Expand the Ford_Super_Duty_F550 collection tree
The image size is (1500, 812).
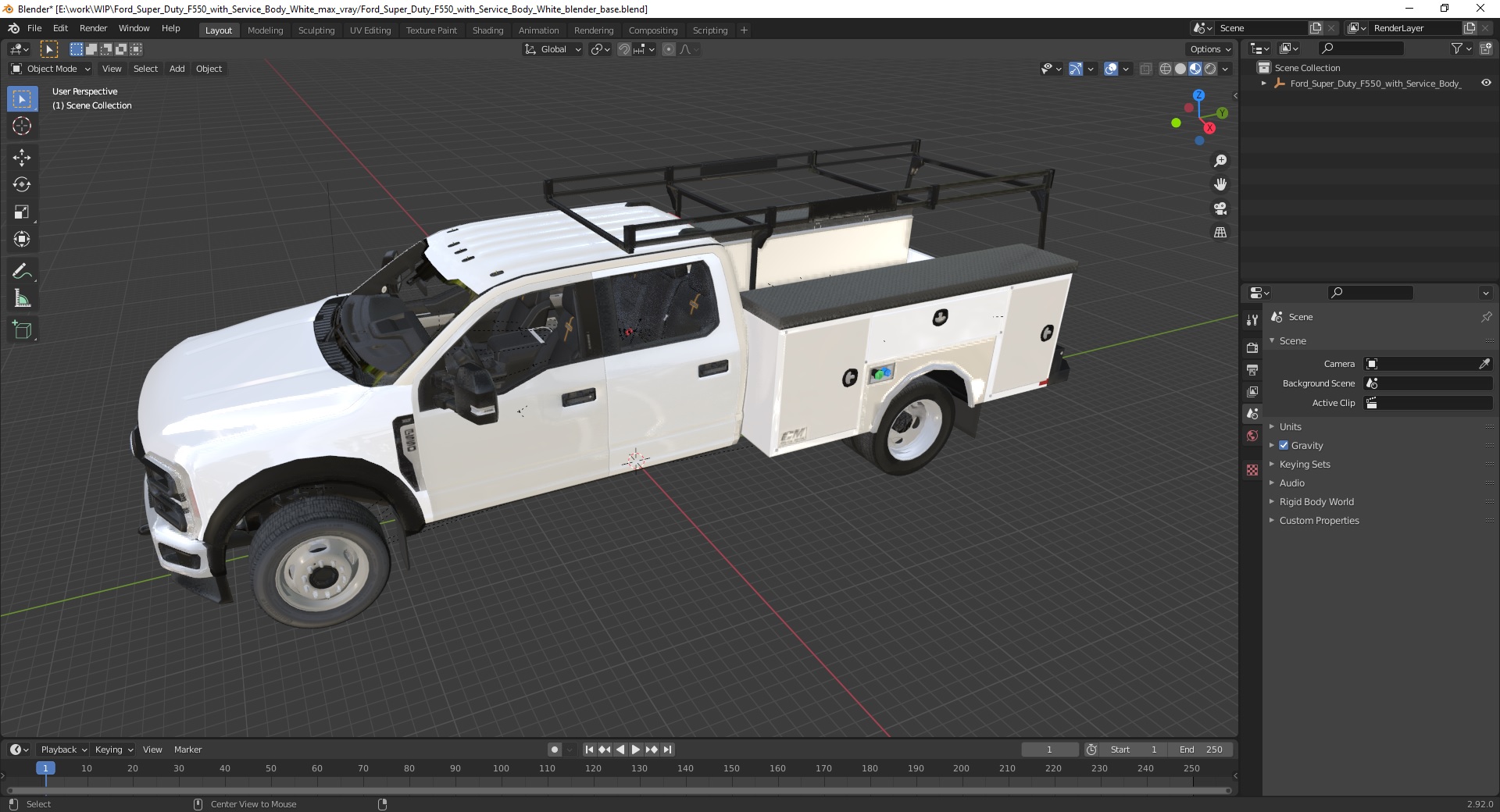pyautogui.click(x=1263, y=84)
